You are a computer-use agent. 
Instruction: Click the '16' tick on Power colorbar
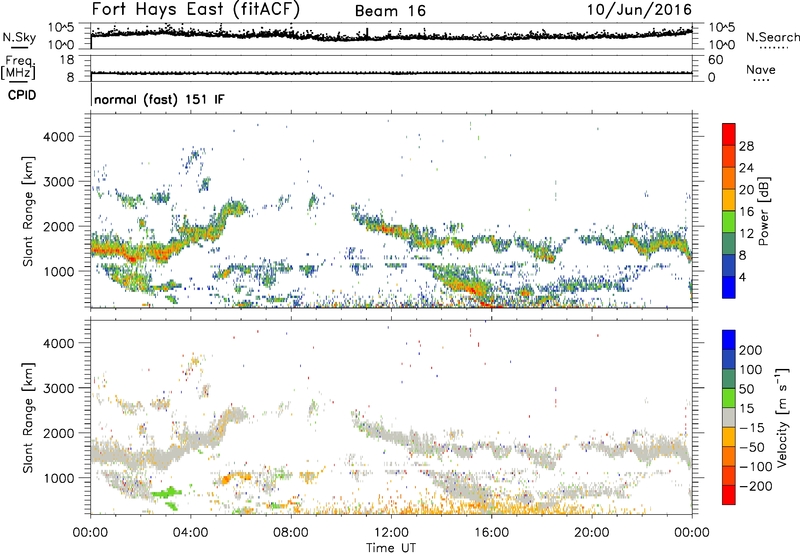click(746, 212)
